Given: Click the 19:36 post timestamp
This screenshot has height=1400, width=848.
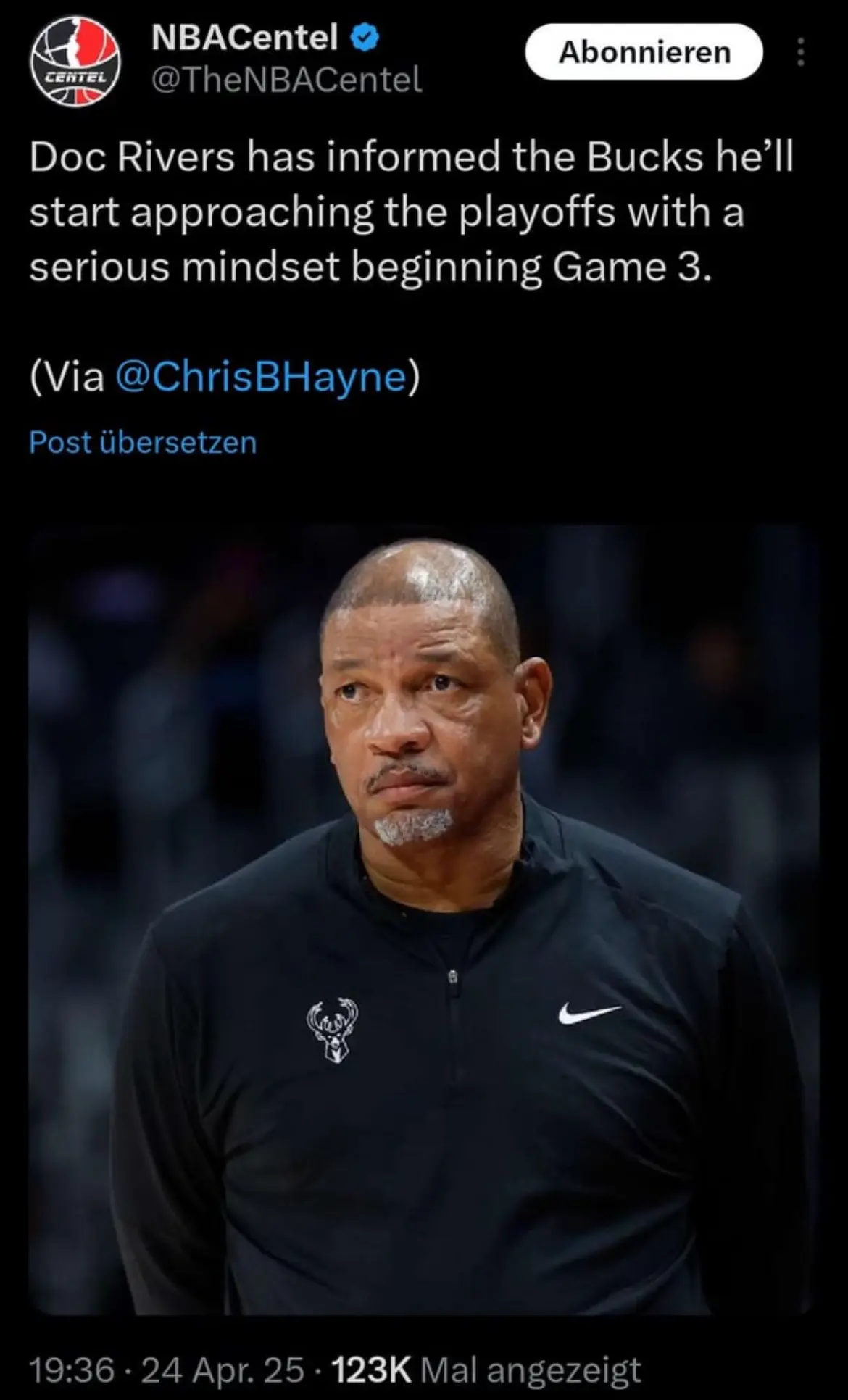Looking at the screenshot, I should (72, 1370).
